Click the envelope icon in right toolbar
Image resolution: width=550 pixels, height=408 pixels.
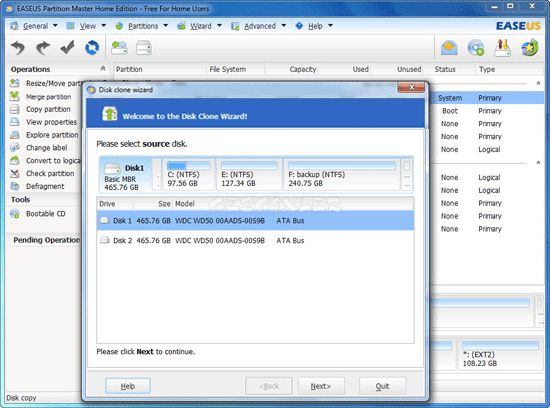pyautogui.click(x=449, y=47)
